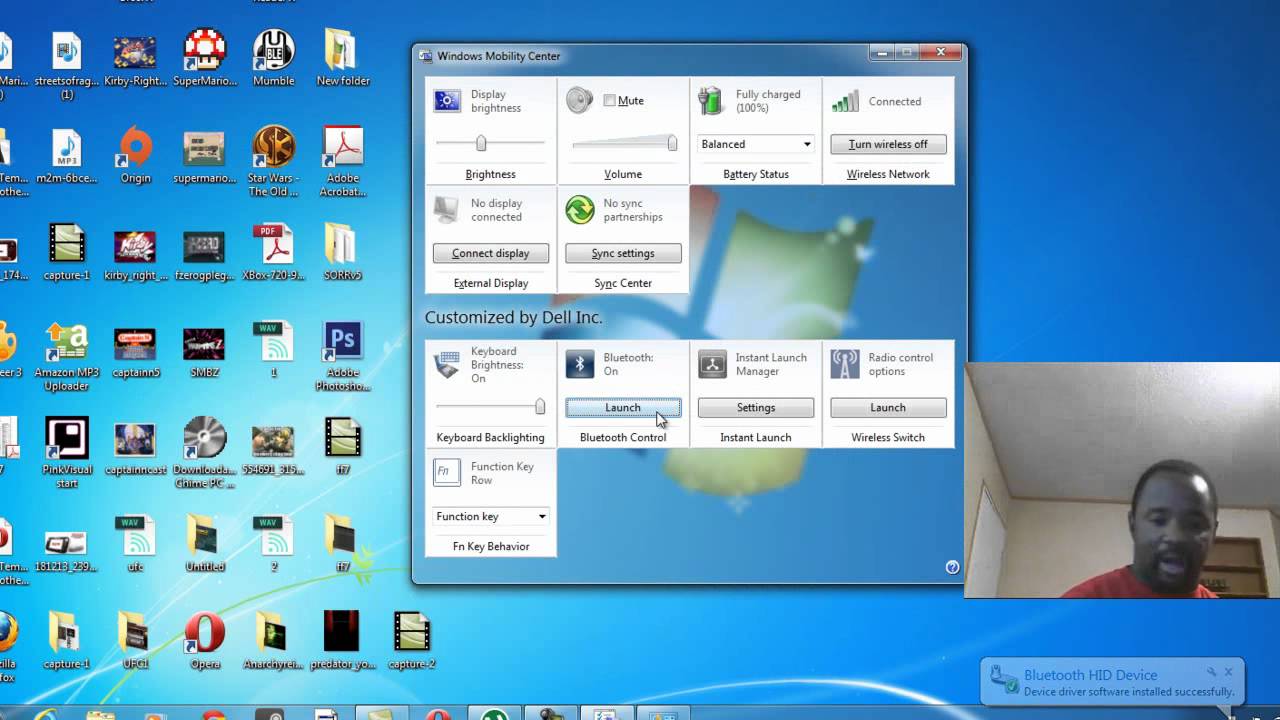Select the New folder desktop icon
Image resolution: width=1280 pixels, height=720 pixels.
point(342,58)
